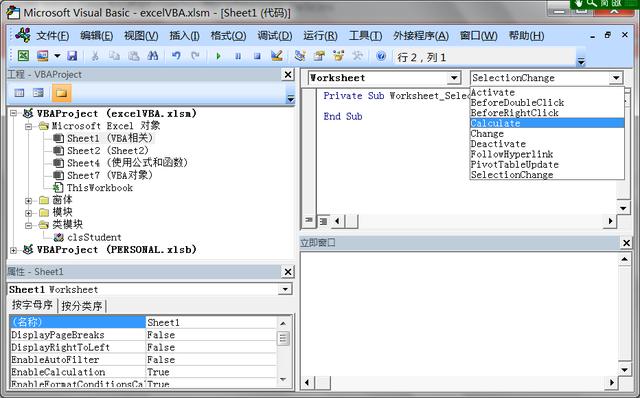Open the Insert UserForm dropdown arrow

57,56
